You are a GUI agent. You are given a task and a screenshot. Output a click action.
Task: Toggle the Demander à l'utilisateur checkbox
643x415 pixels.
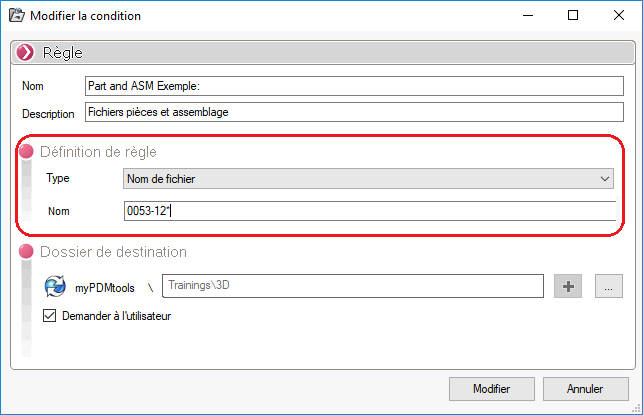[50, 315]
